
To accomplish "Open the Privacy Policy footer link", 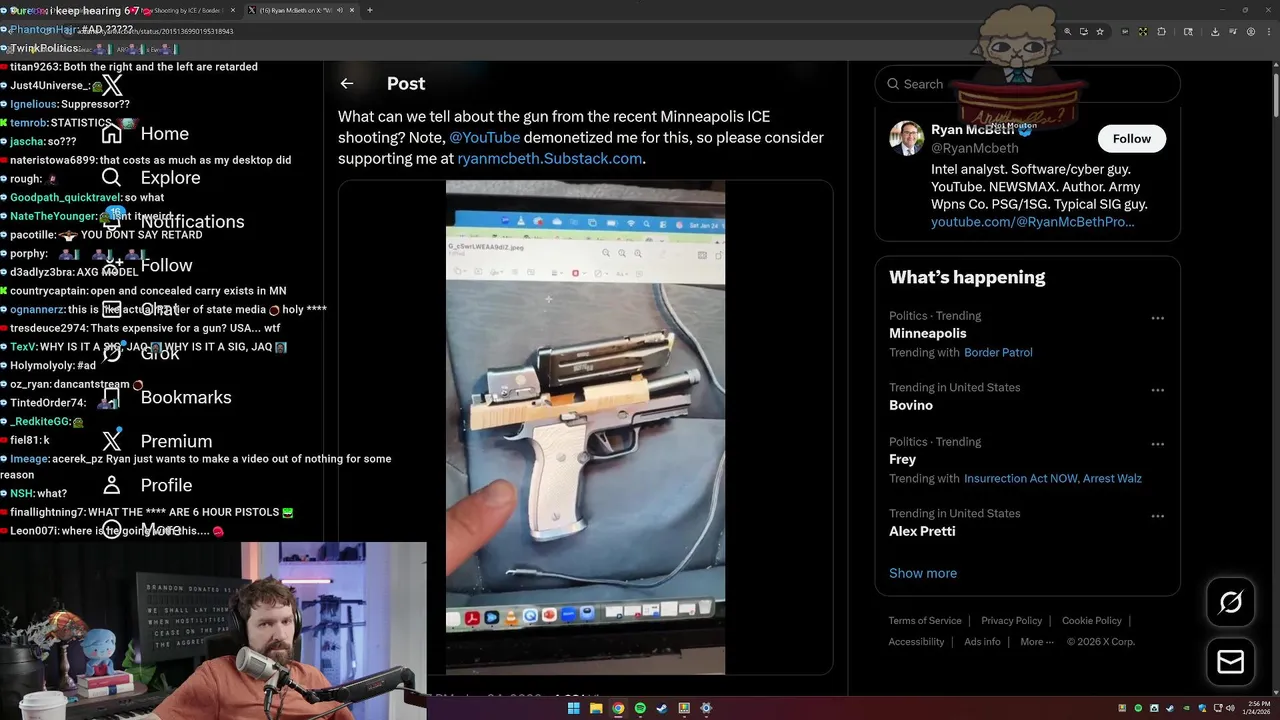I will click(x=1011, y=621).
